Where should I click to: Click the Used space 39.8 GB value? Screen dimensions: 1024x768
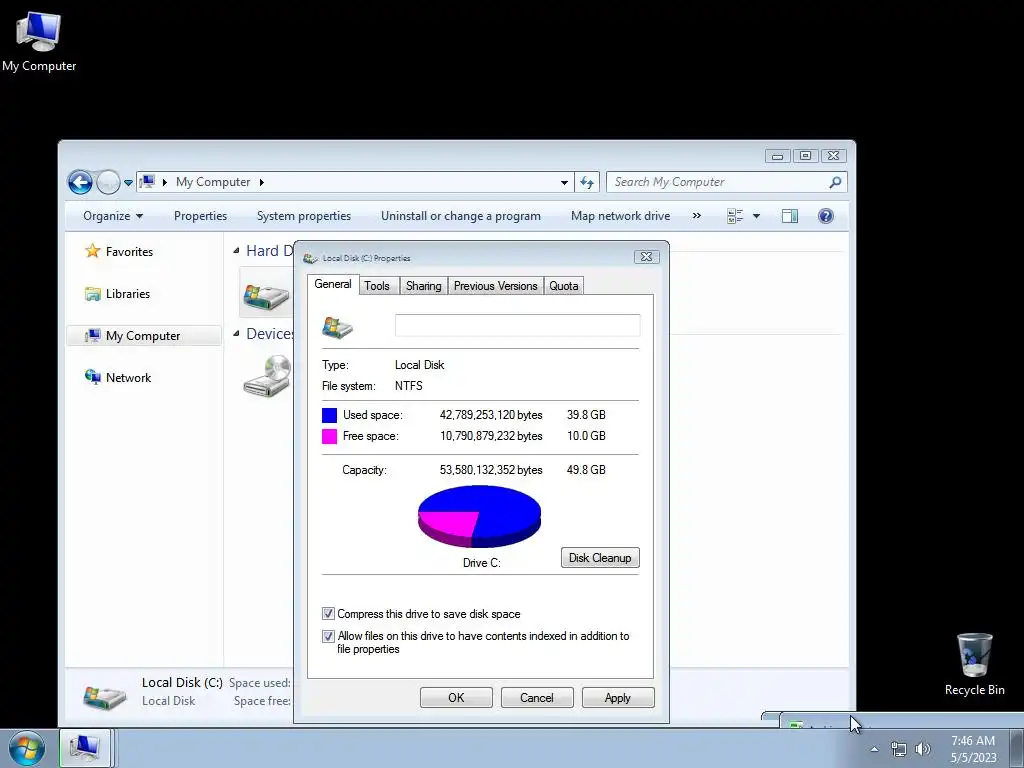tap(586, 415)
